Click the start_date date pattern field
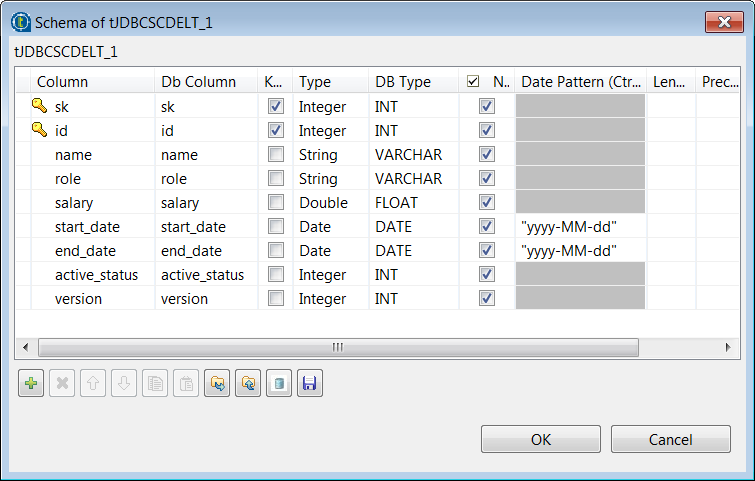This screenshot has height=481, width=755. pyautogui.click(x=580, y=226)
